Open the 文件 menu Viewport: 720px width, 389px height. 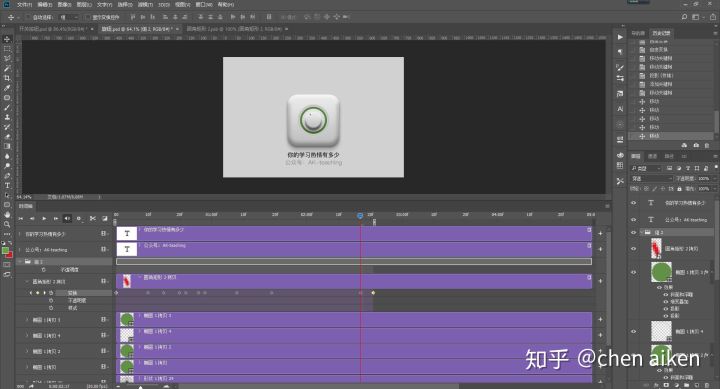(x=24, y=5)
